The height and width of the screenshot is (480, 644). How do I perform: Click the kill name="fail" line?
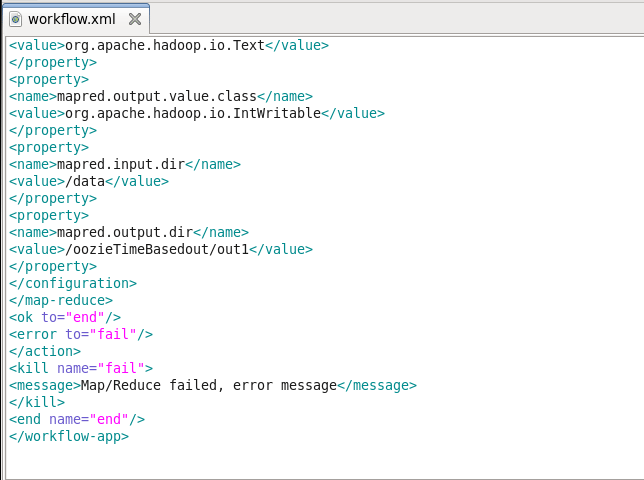coord(81,368)
